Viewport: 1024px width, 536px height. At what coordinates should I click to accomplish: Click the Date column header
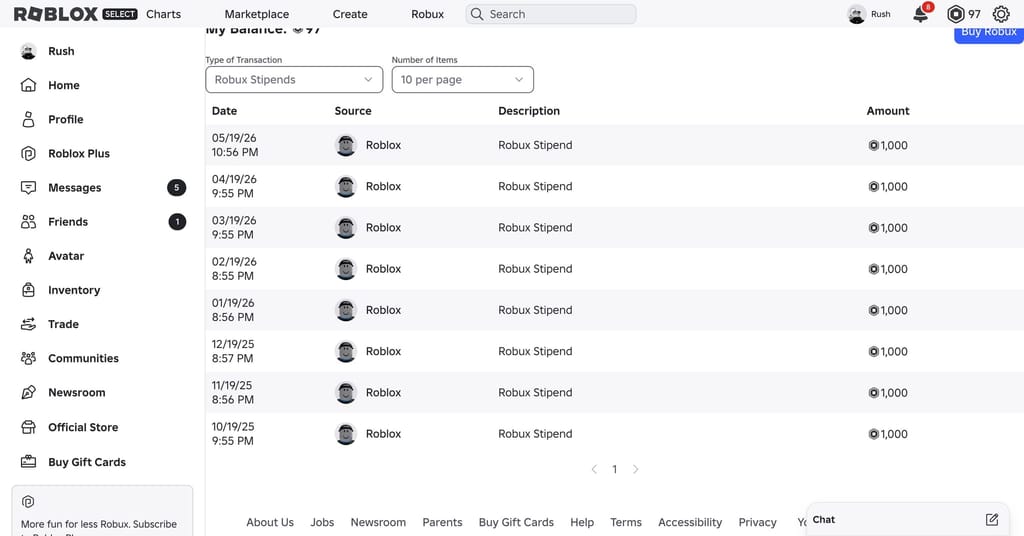[x=224, y=111]
